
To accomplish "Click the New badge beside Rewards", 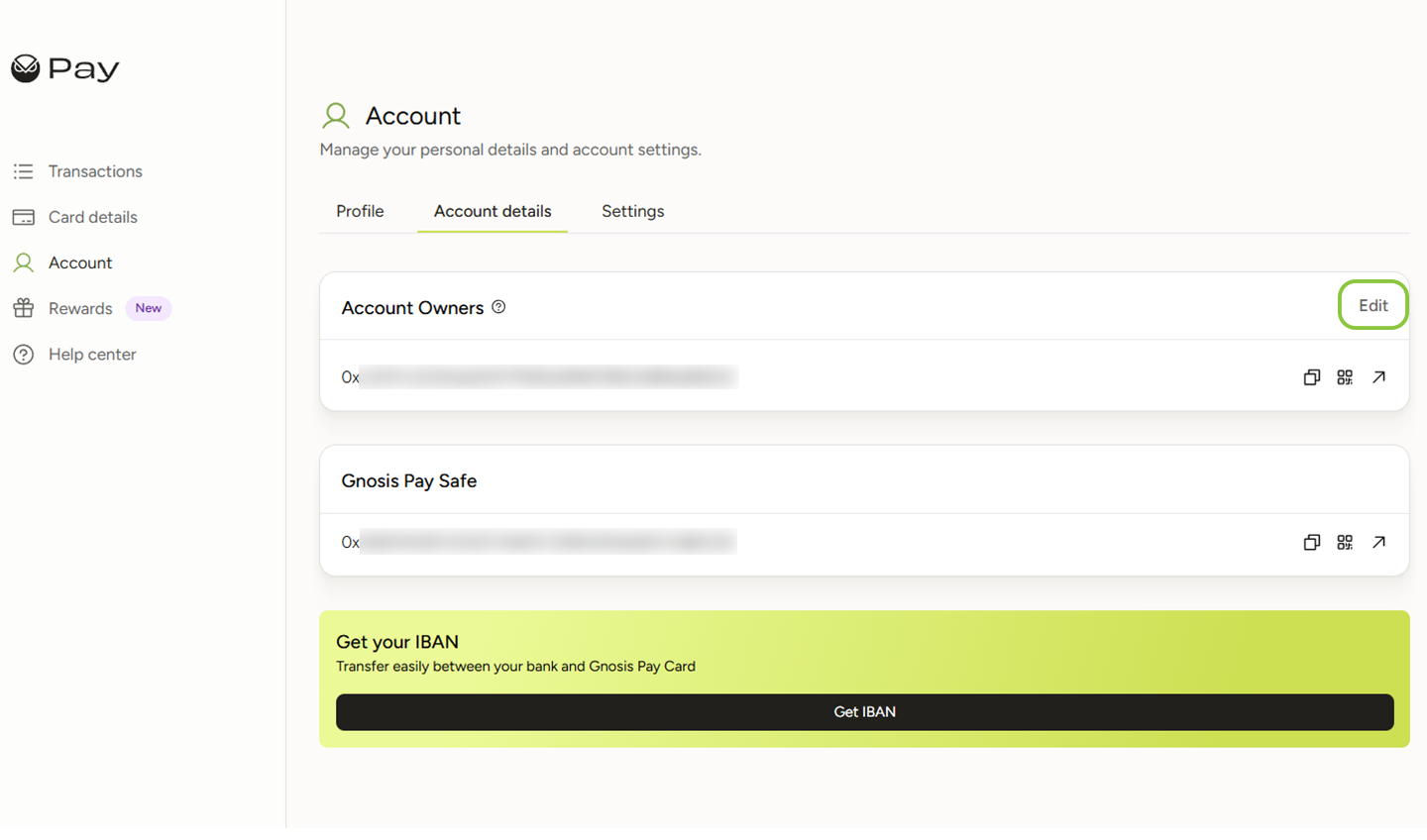I will click(149, 308).
